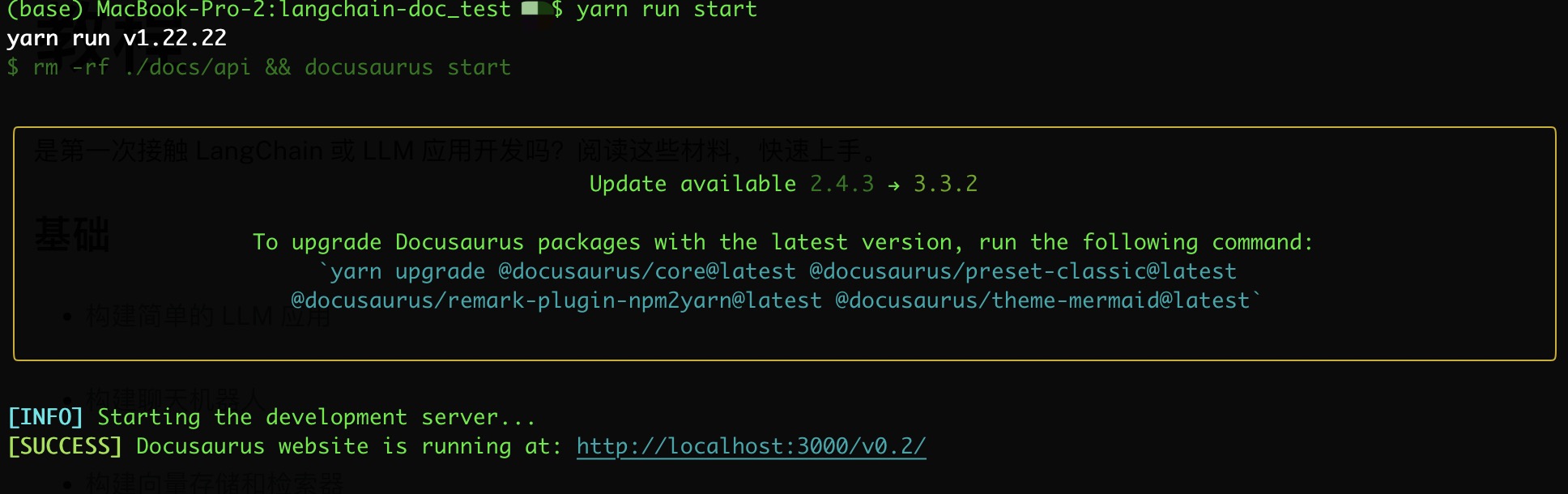Click the @docusaurus/theme-mermaid@latest package name
This screenshot has height=494, width=1568.
(1042, 300)
